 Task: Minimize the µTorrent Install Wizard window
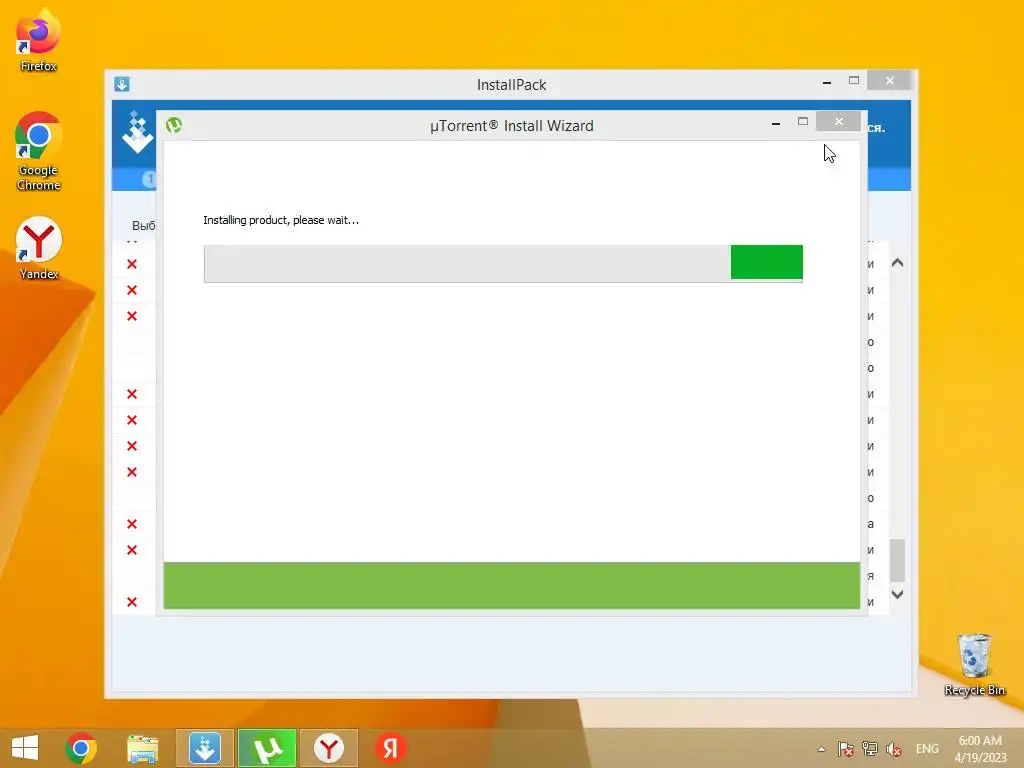776,123
